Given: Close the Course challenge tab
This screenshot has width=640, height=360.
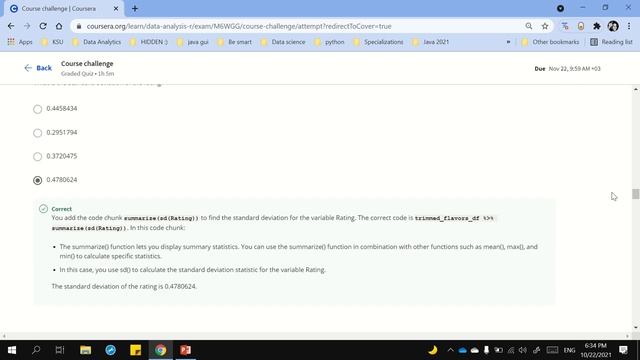Looking at the screenshot, I should click(x=116, y=8).
